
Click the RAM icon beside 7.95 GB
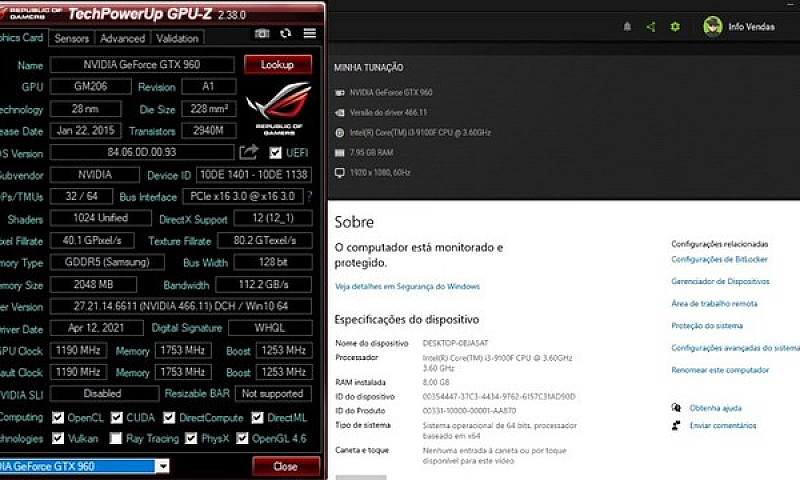pyautogui.click(x=339, y=153)
